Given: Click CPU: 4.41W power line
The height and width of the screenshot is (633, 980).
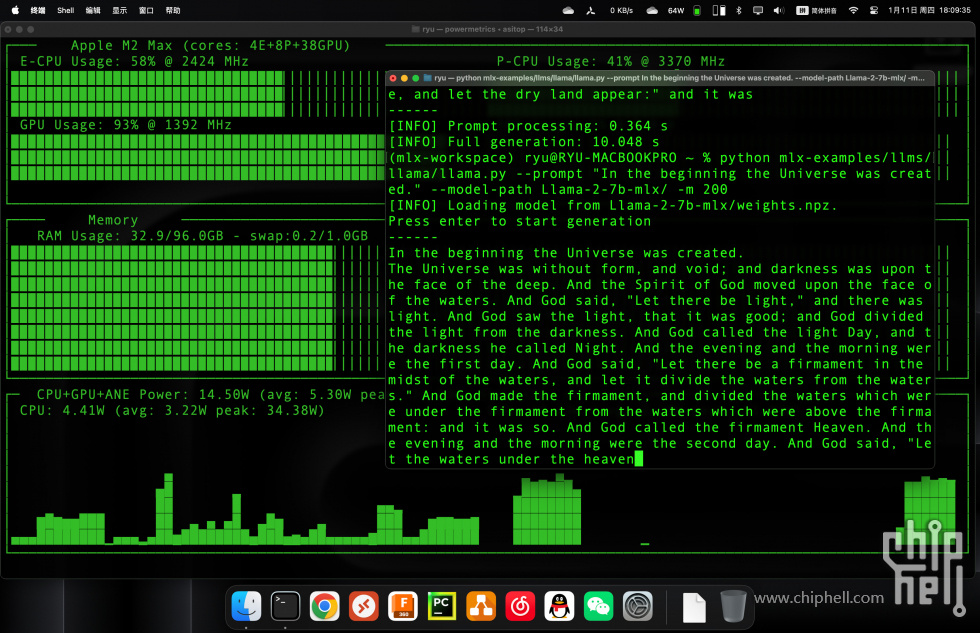Looking at the screenshot, I should click(x=172, y=411).
